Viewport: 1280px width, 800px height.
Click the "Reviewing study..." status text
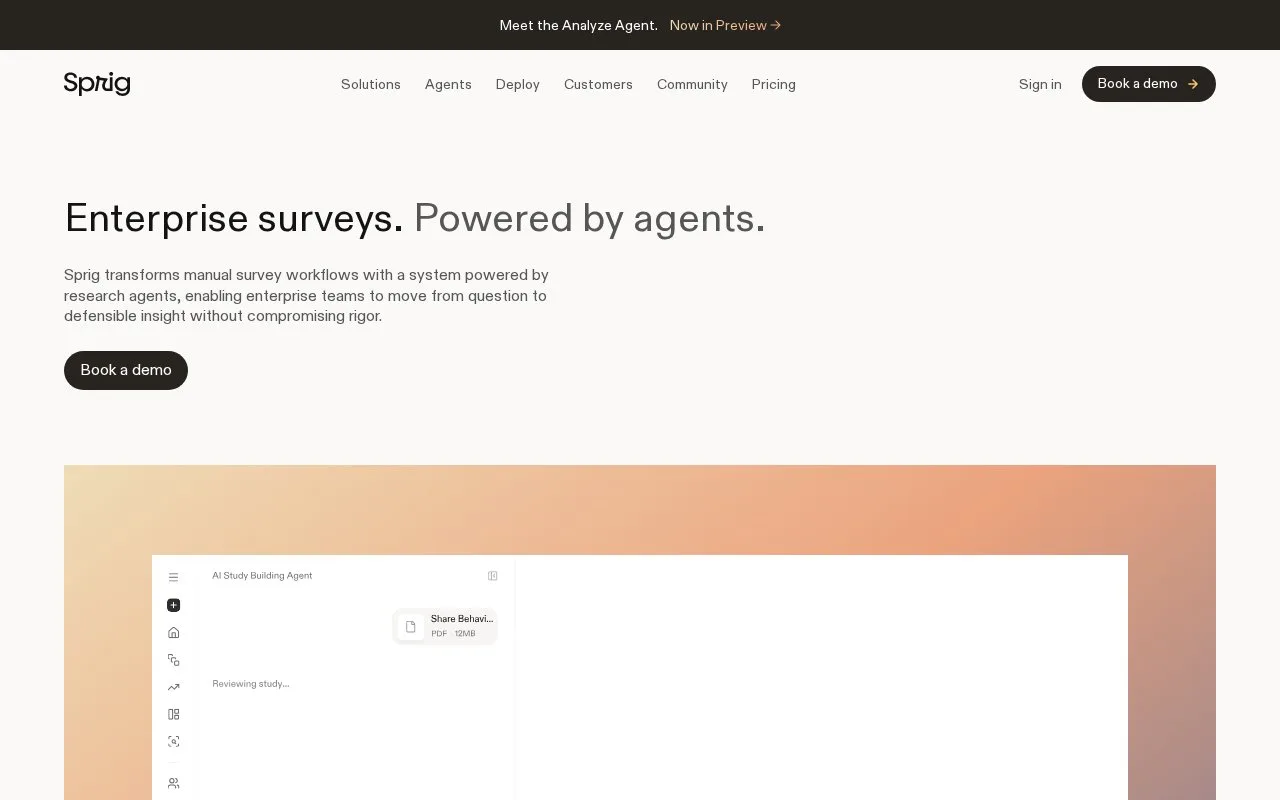(x=251, y=684)
